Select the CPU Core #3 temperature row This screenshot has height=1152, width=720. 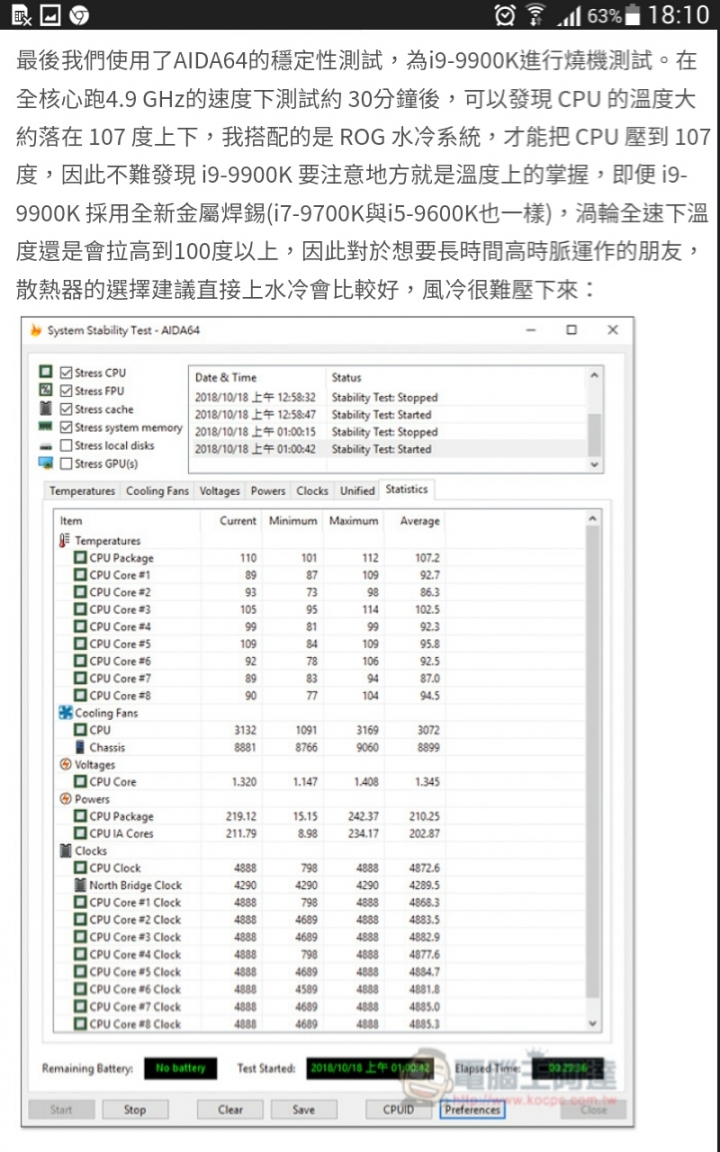[320, 609]
